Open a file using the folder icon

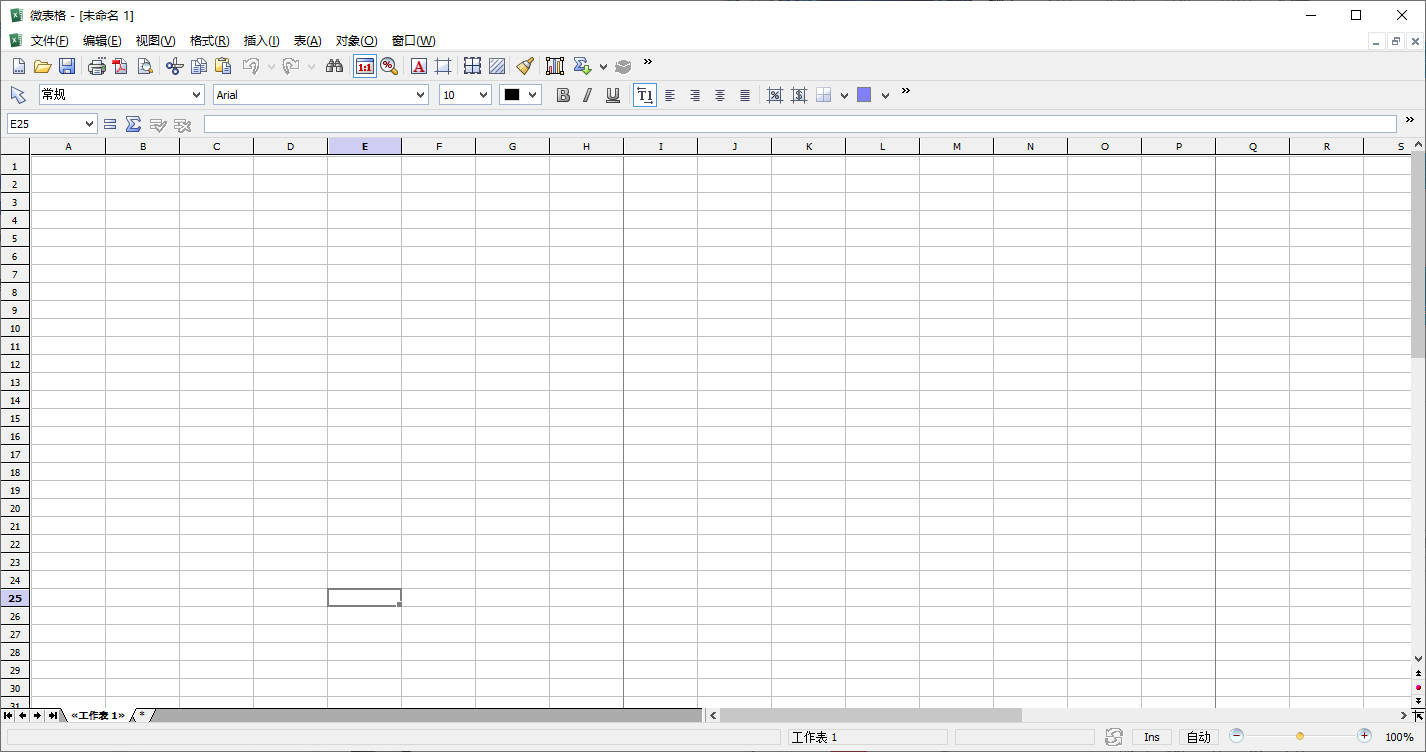coord(42,67)
